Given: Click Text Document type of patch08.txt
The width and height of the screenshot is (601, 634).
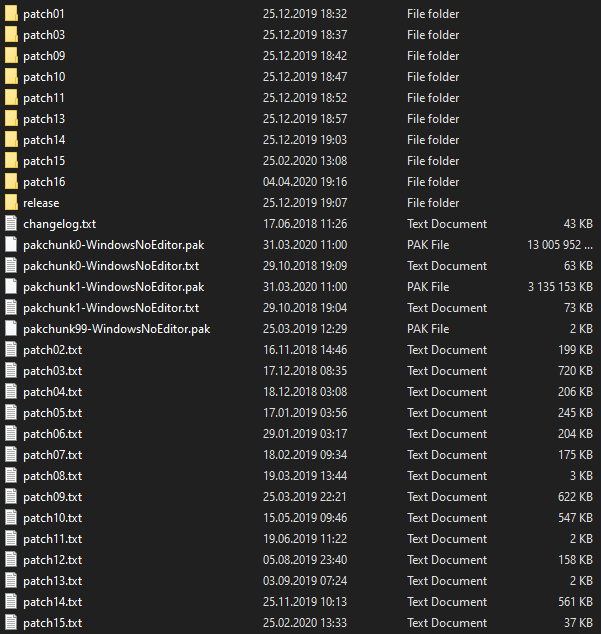Looking at the screenshot, I should tap(447, 476).
